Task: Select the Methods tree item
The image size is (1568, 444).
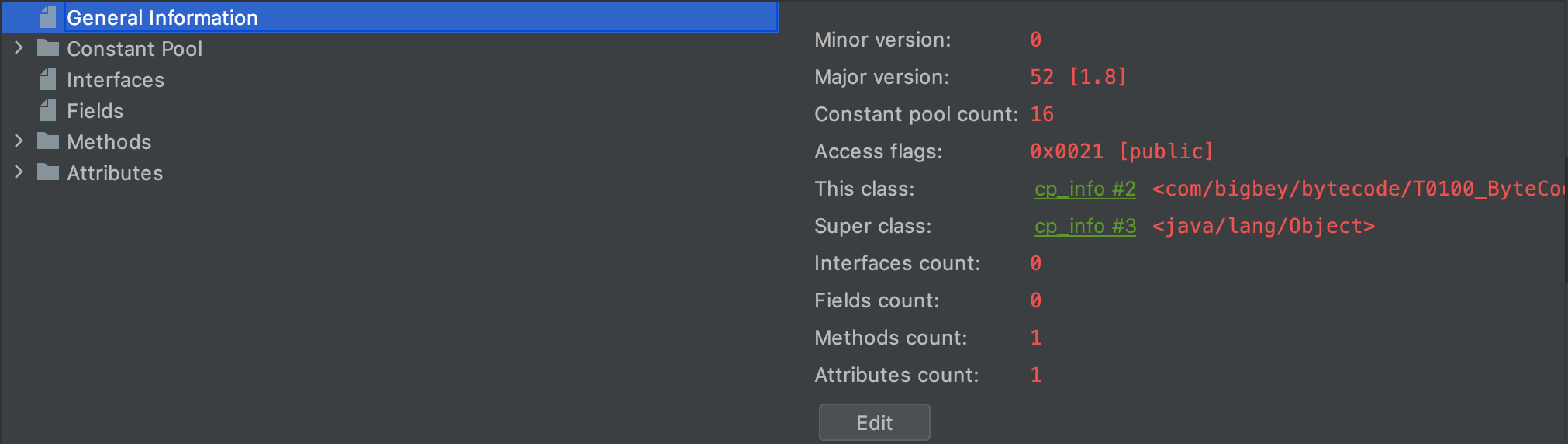Action: 109,142
